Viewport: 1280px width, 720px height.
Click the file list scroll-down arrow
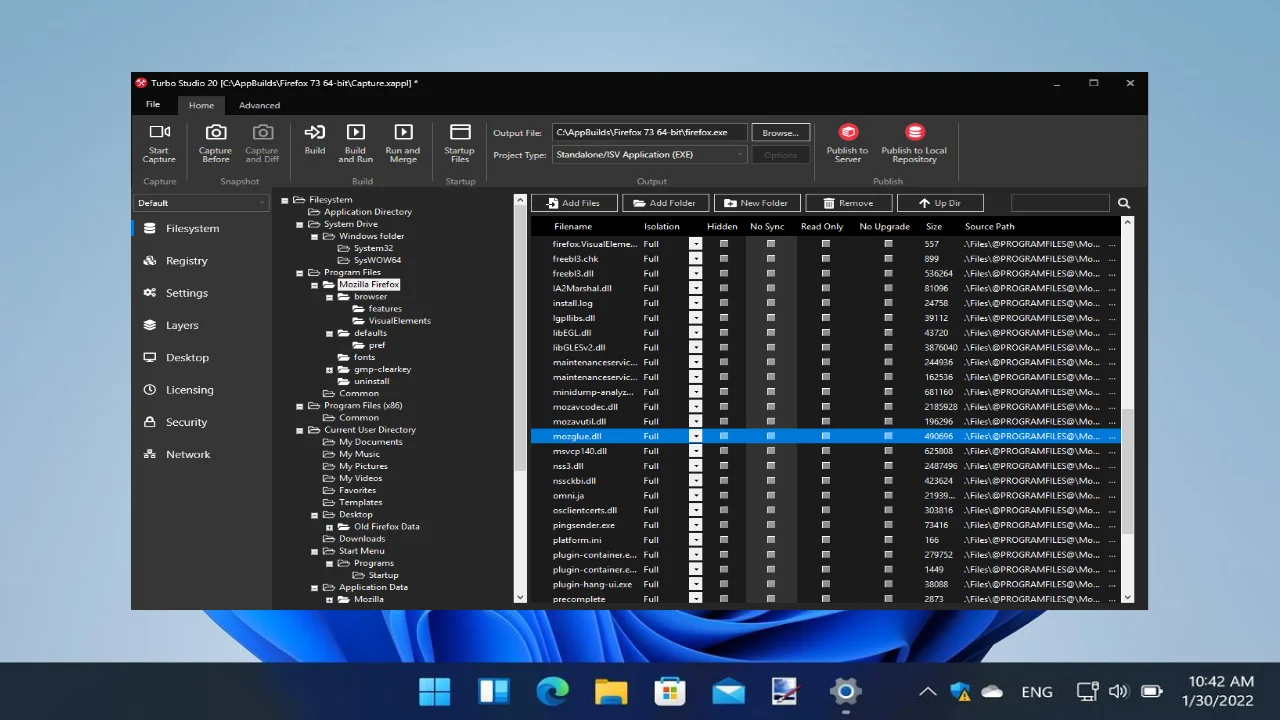[1128, 598]
